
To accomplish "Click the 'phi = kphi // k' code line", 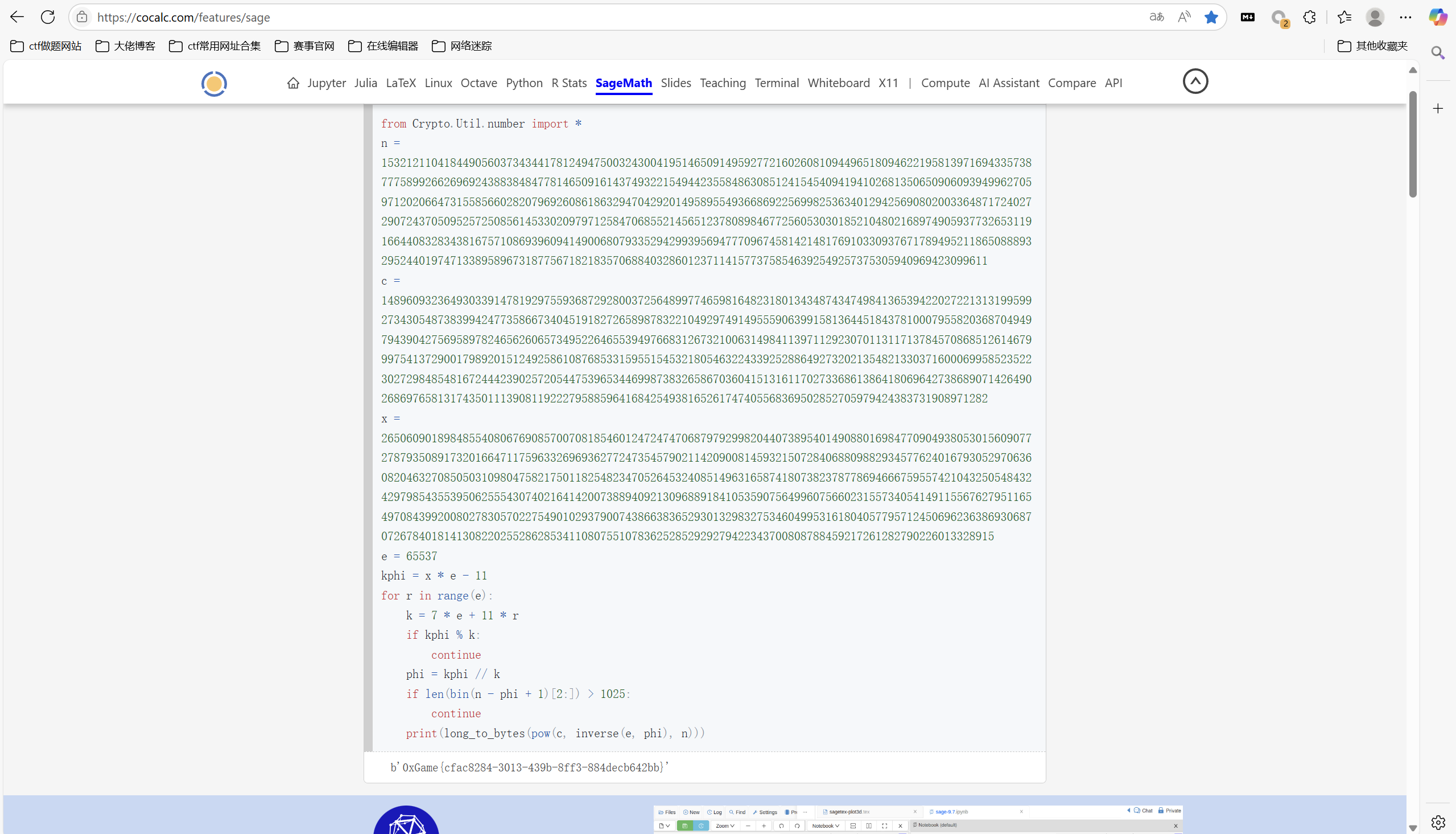I will tap(453, 674).
